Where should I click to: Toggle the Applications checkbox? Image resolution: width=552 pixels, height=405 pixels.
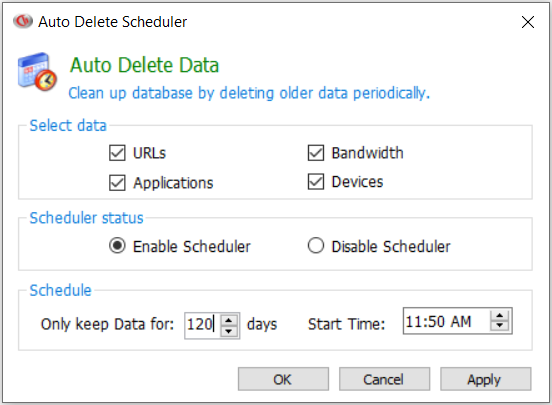[117, 183]
